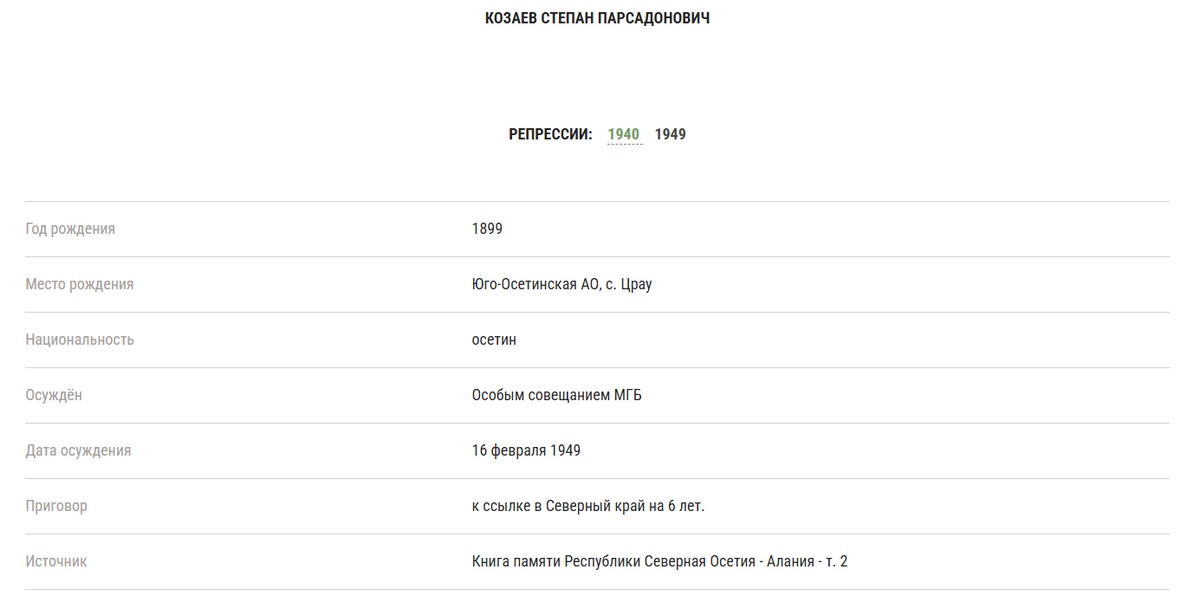Click the Год рождения field label
The height and width of the screenshot is (615, 1200).
click(70, 229)
